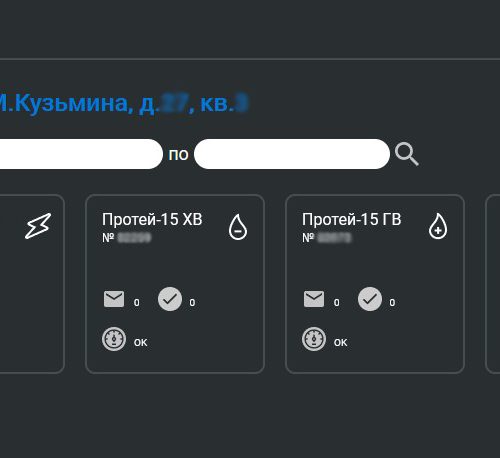Image resolution: width=500 pixels, height=458 pixels.
Task: Click checkmark circle icon on Протей-15 ГВ card
Action: [370, 299]
